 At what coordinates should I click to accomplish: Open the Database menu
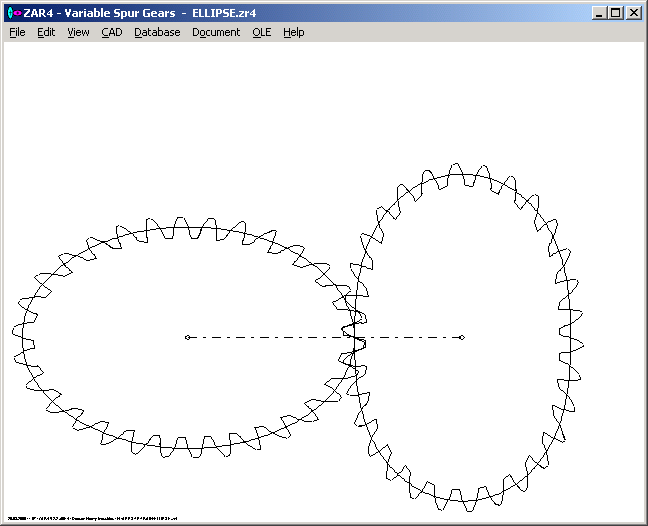pos(157,32)
